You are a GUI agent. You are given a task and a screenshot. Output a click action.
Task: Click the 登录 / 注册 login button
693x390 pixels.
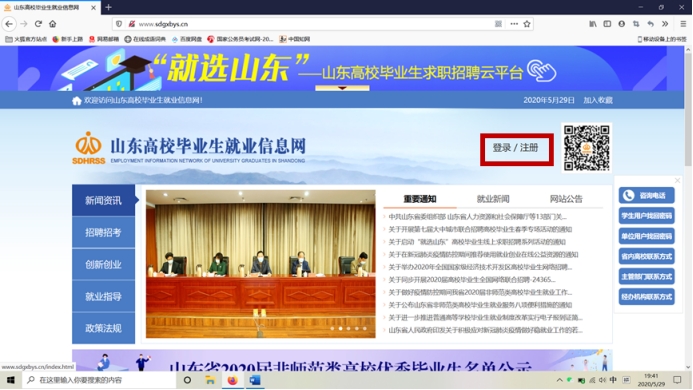click(516, 149)
